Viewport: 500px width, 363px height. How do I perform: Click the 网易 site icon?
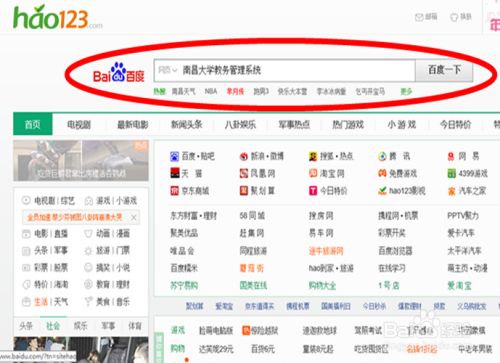point(451,156)
